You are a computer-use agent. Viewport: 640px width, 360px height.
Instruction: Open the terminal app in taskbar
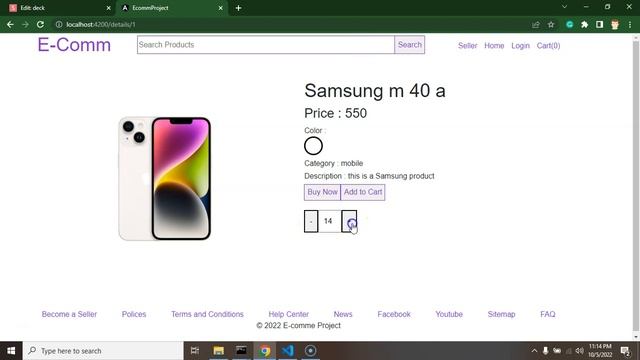tap(241, 351)
